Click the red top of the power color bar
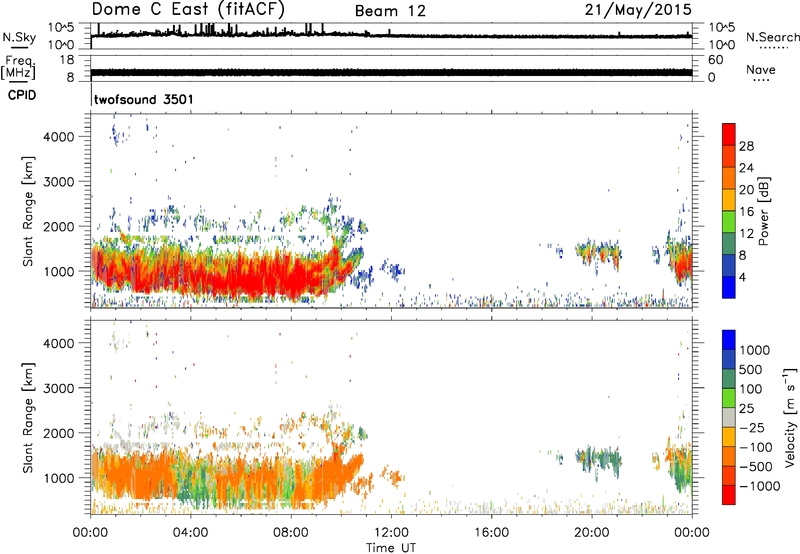 [729, 134]
